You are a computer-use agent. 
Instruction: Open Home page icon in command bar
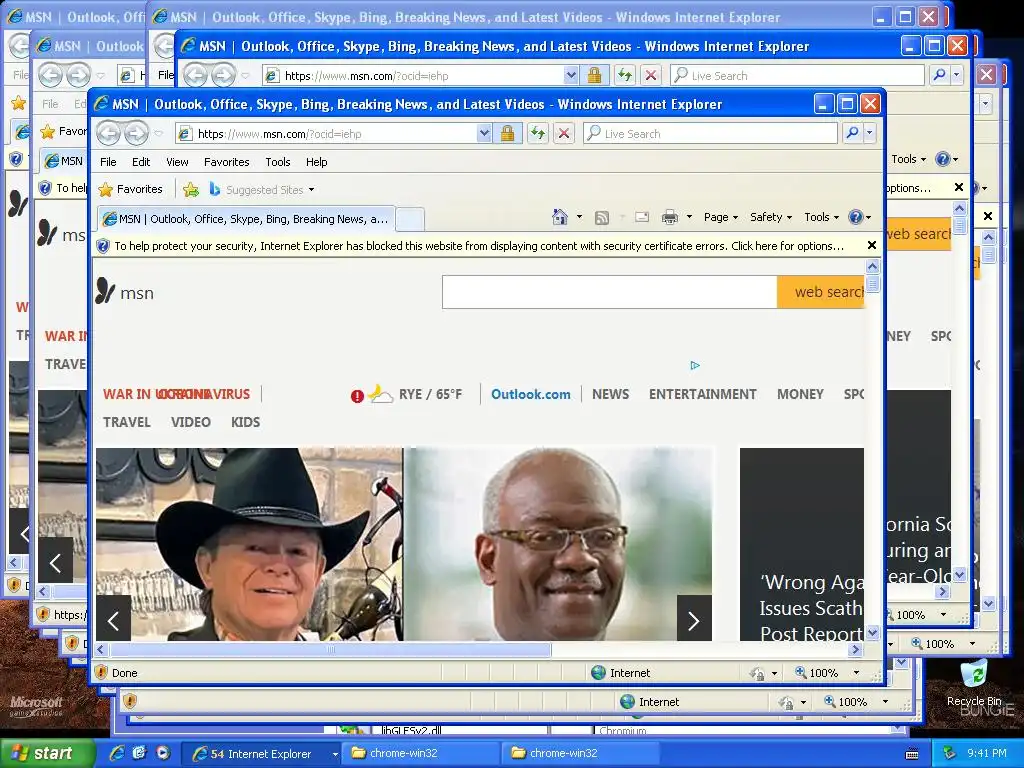[560, 217]
